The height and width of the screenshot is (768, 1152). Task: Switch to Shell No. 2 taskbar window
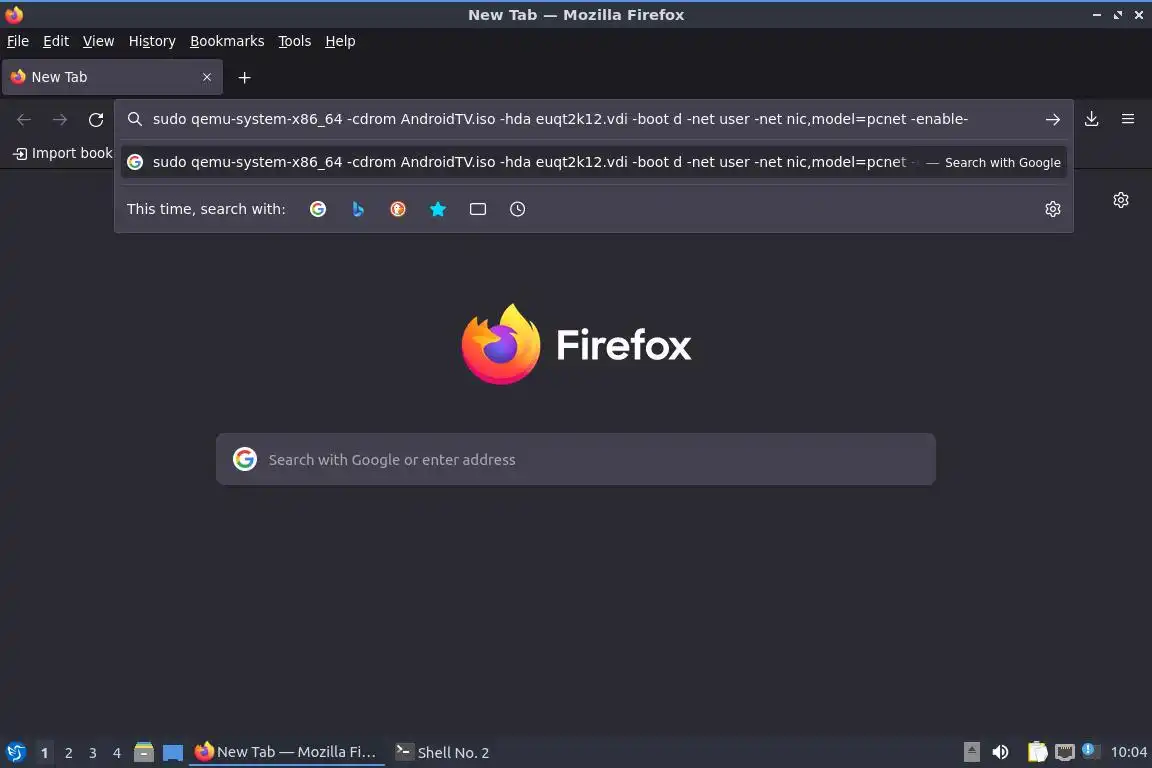click(442, 752)
